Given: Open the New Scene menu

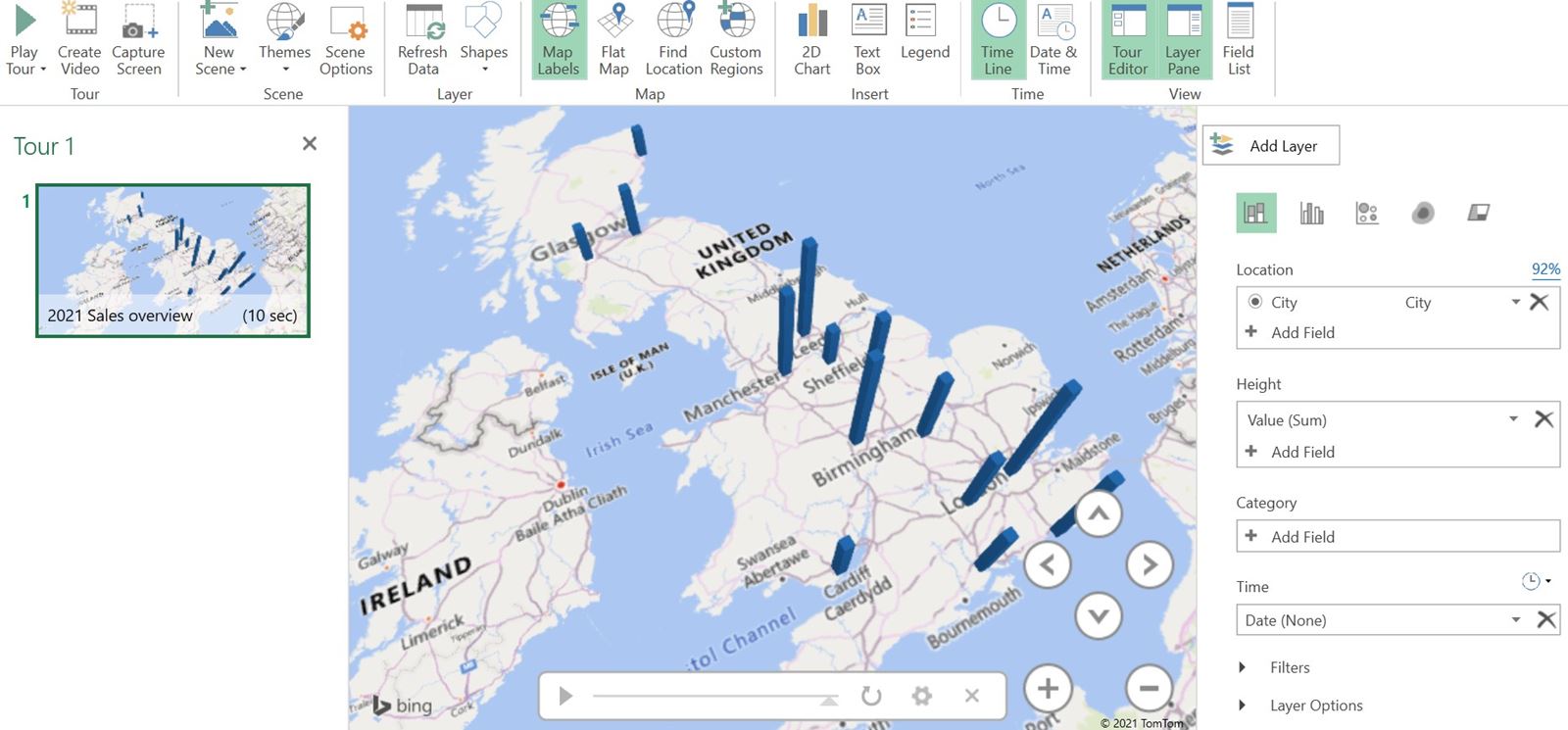Looking at the screenshot, I should point(220,39).
